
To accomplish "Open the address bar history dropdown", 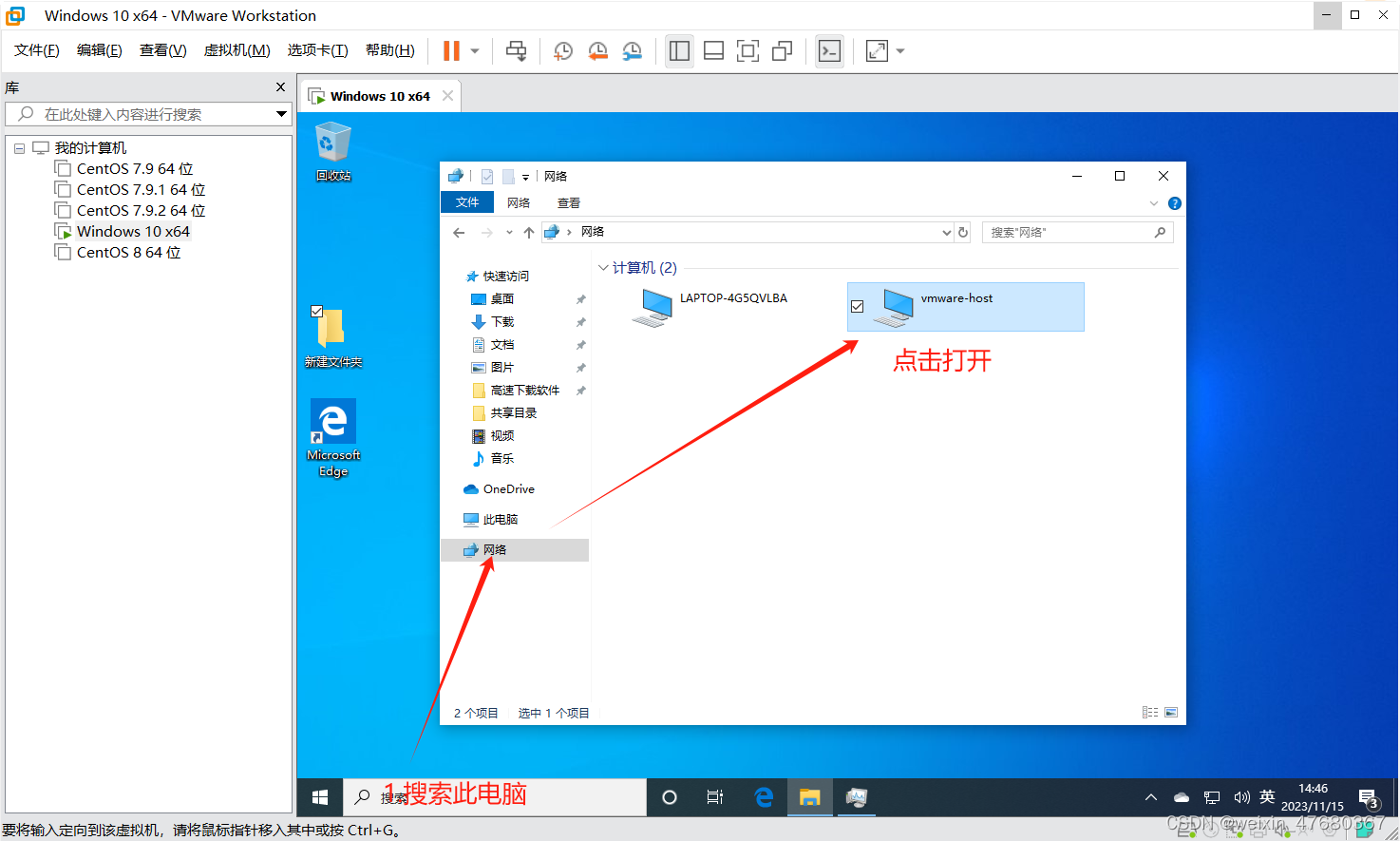I will [x=946, y=233].
